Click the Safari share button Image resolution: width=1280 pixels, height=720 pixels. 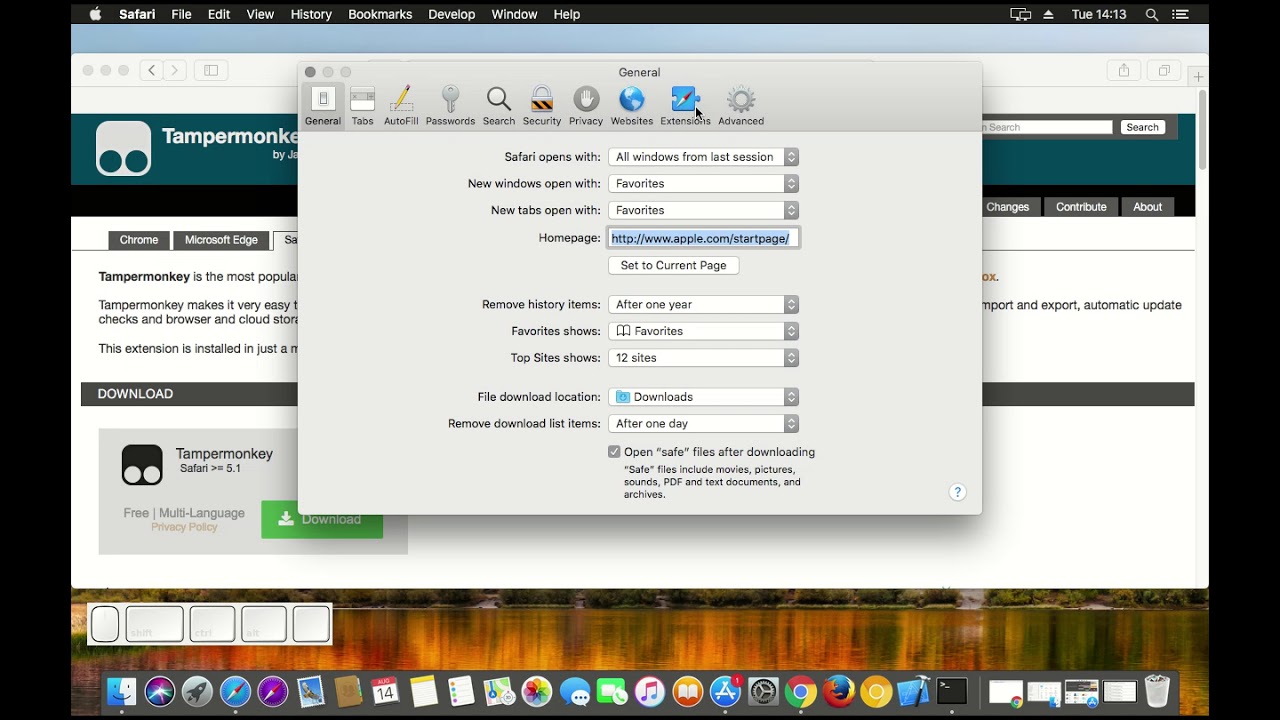(1124, 70)
